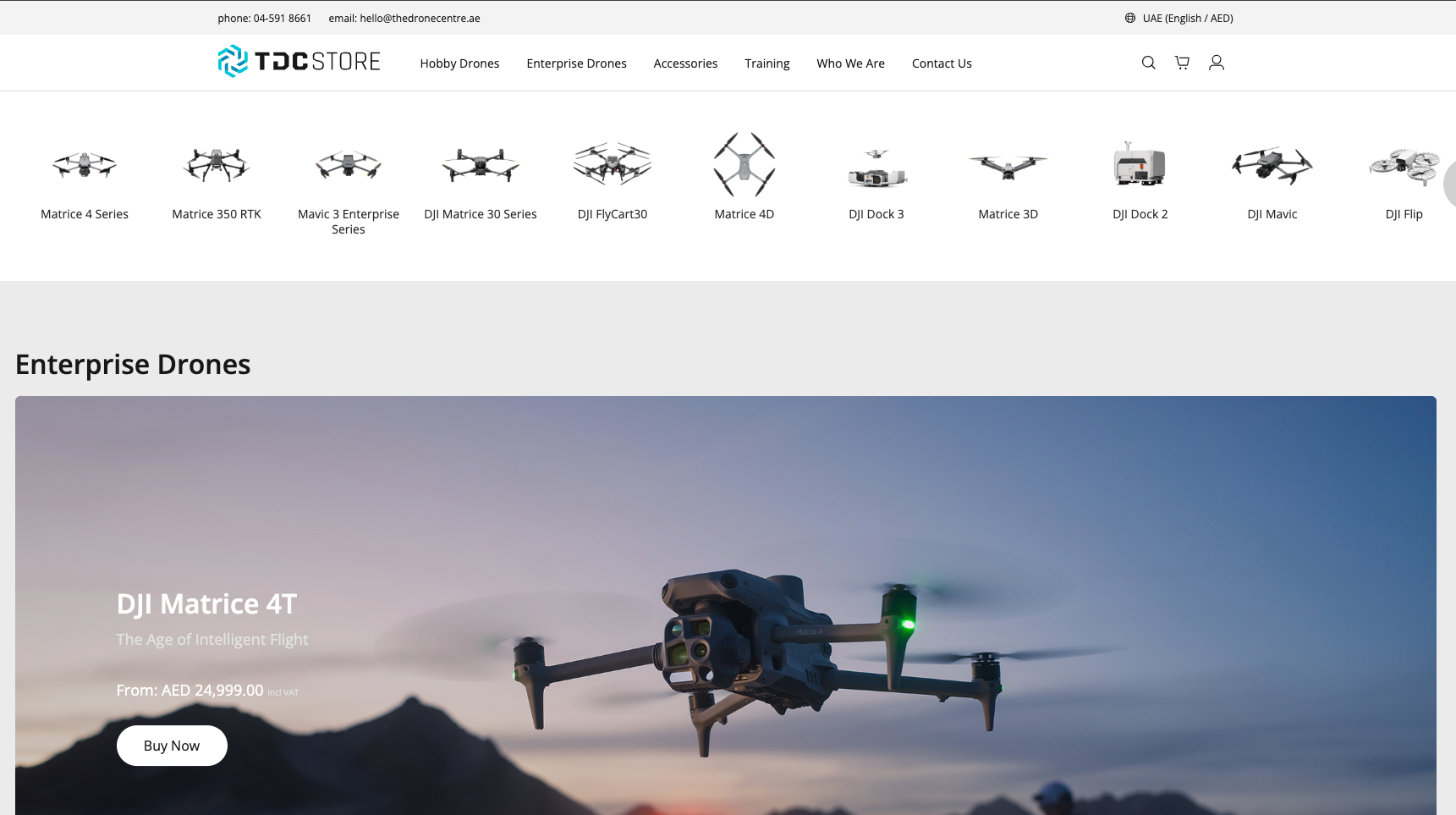Change region via UAE (English / AED)
The image size is (1456, 815).
point(1188,18)
